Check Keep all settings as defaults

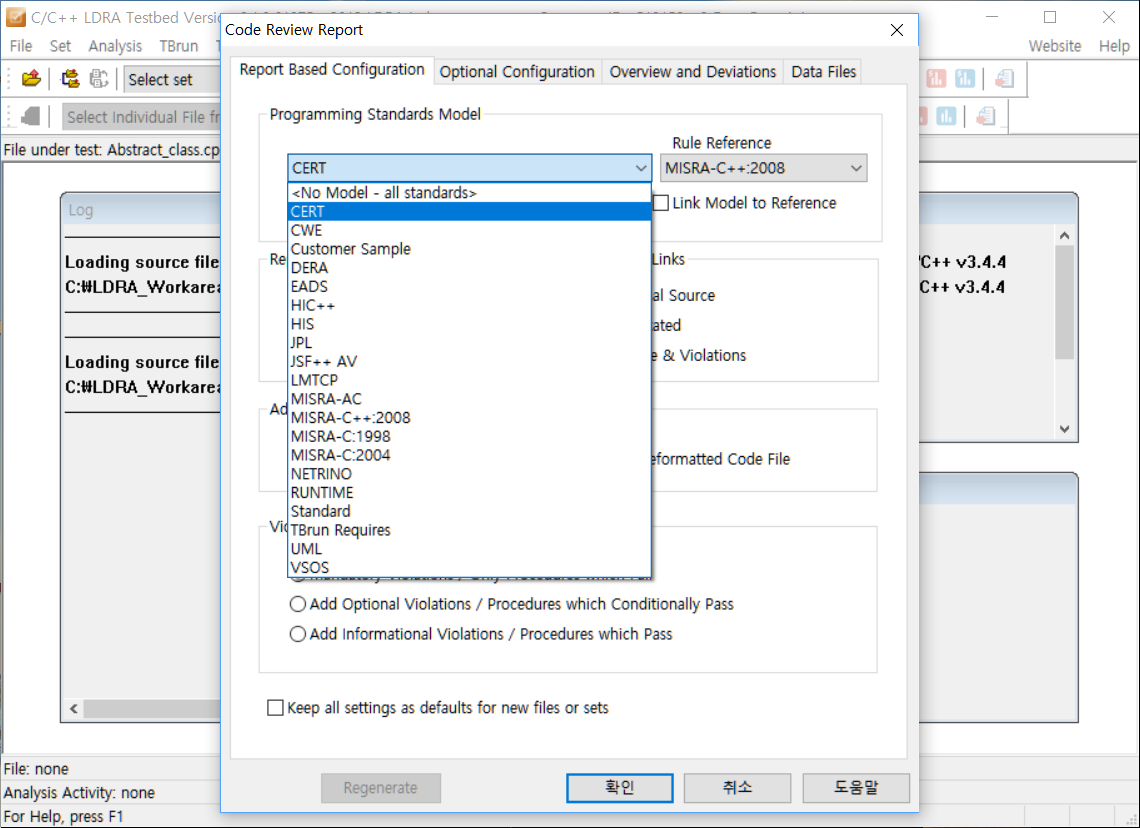coord(275,707)
